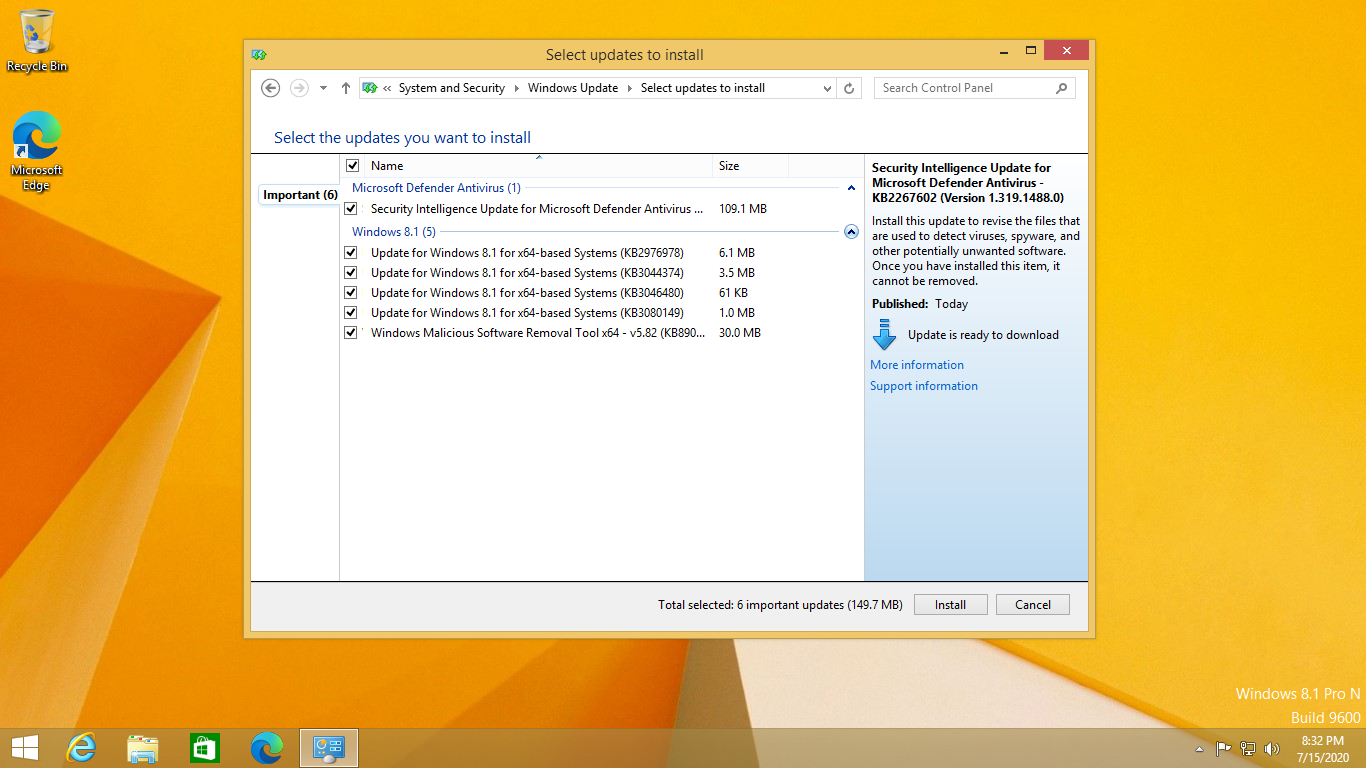Open the recent locations dropdown arrow
This screenshot has height=768, width=1366.
click(323, 88)
